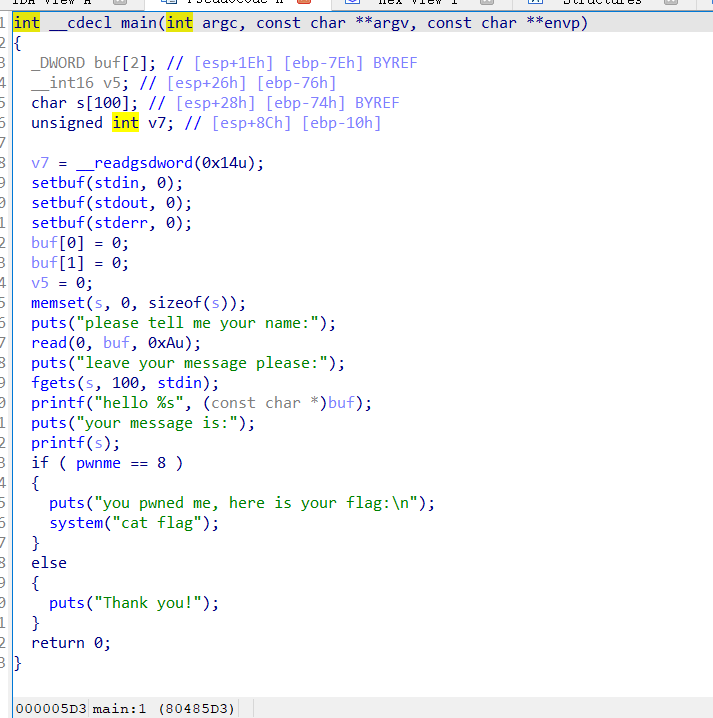This screenshot has height=718, width=713.
Task: Click the "please tell me your name:" string
Action: point(197,323)
